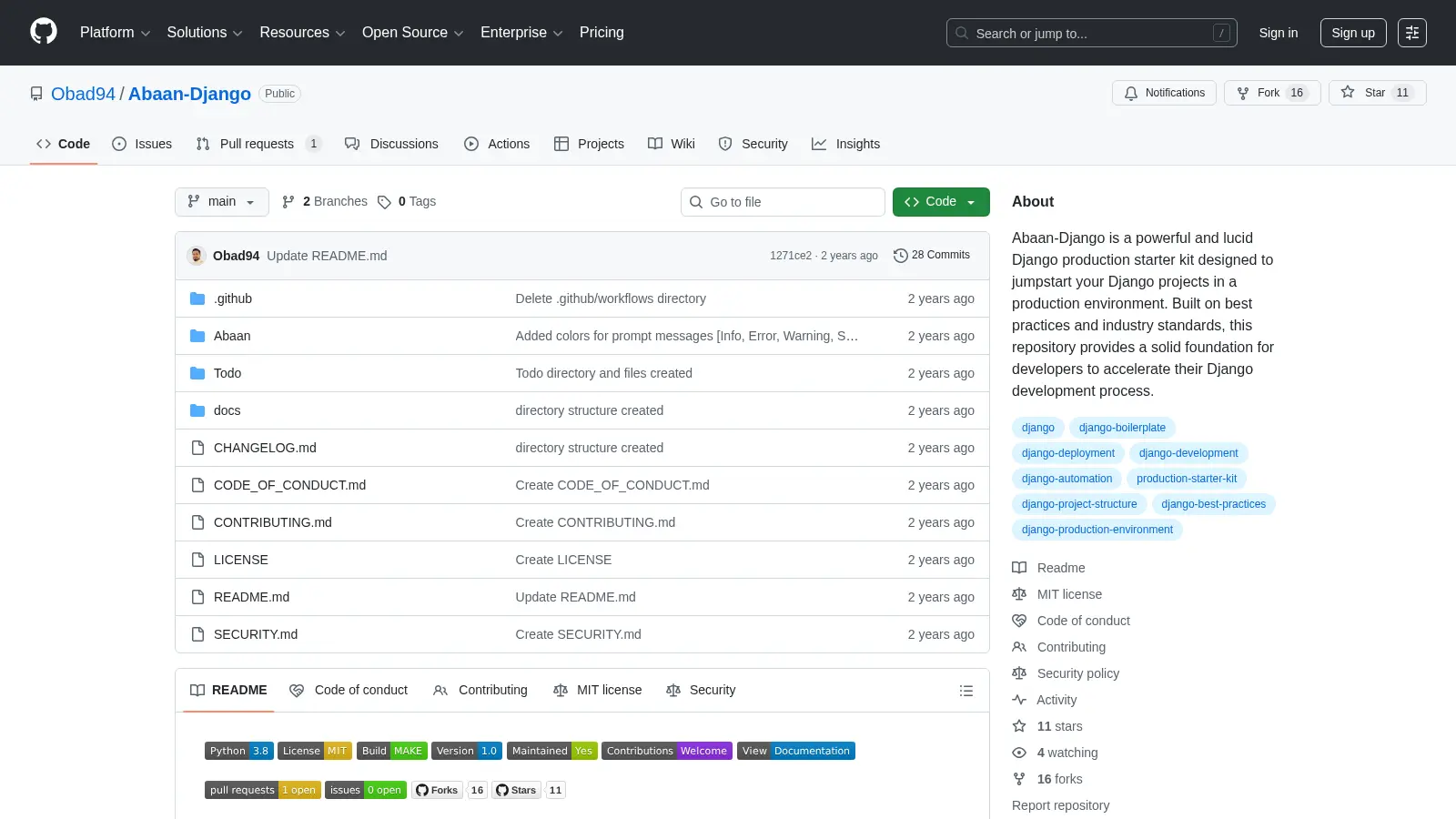Click the Pricing link
This screenshot has height=819, width=1456.
[602, 33]
